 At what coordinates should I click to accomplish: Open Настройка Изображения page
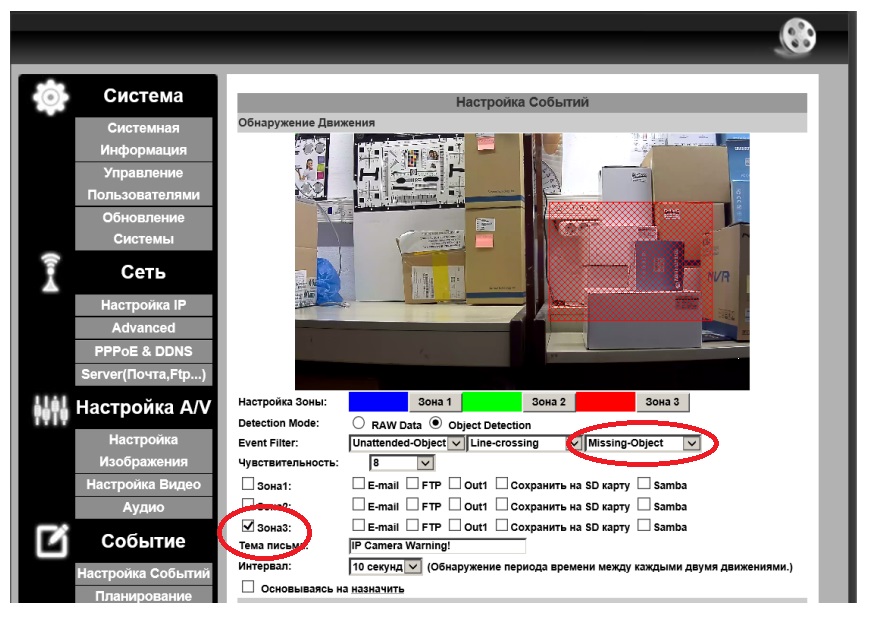click(x=143, y=450)
